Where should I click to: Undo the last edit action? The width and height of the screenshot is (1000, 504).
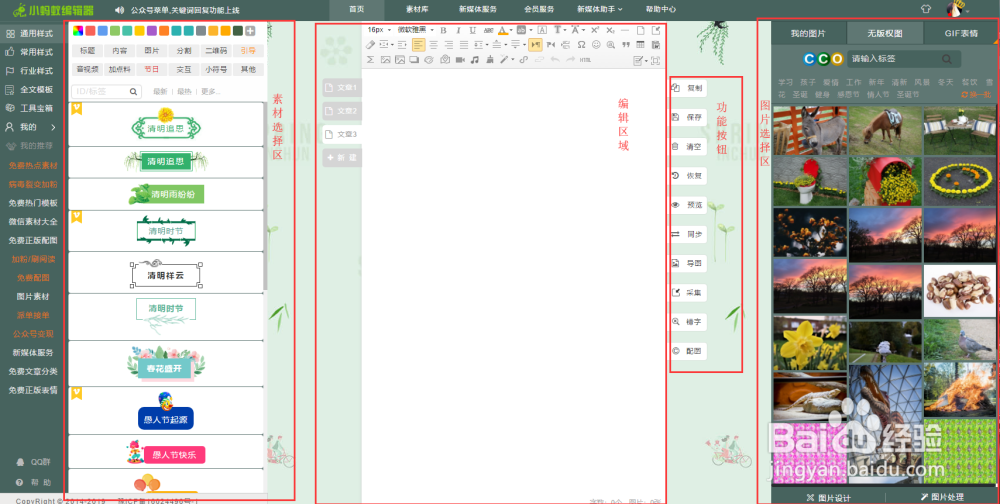tap(555, 60)
